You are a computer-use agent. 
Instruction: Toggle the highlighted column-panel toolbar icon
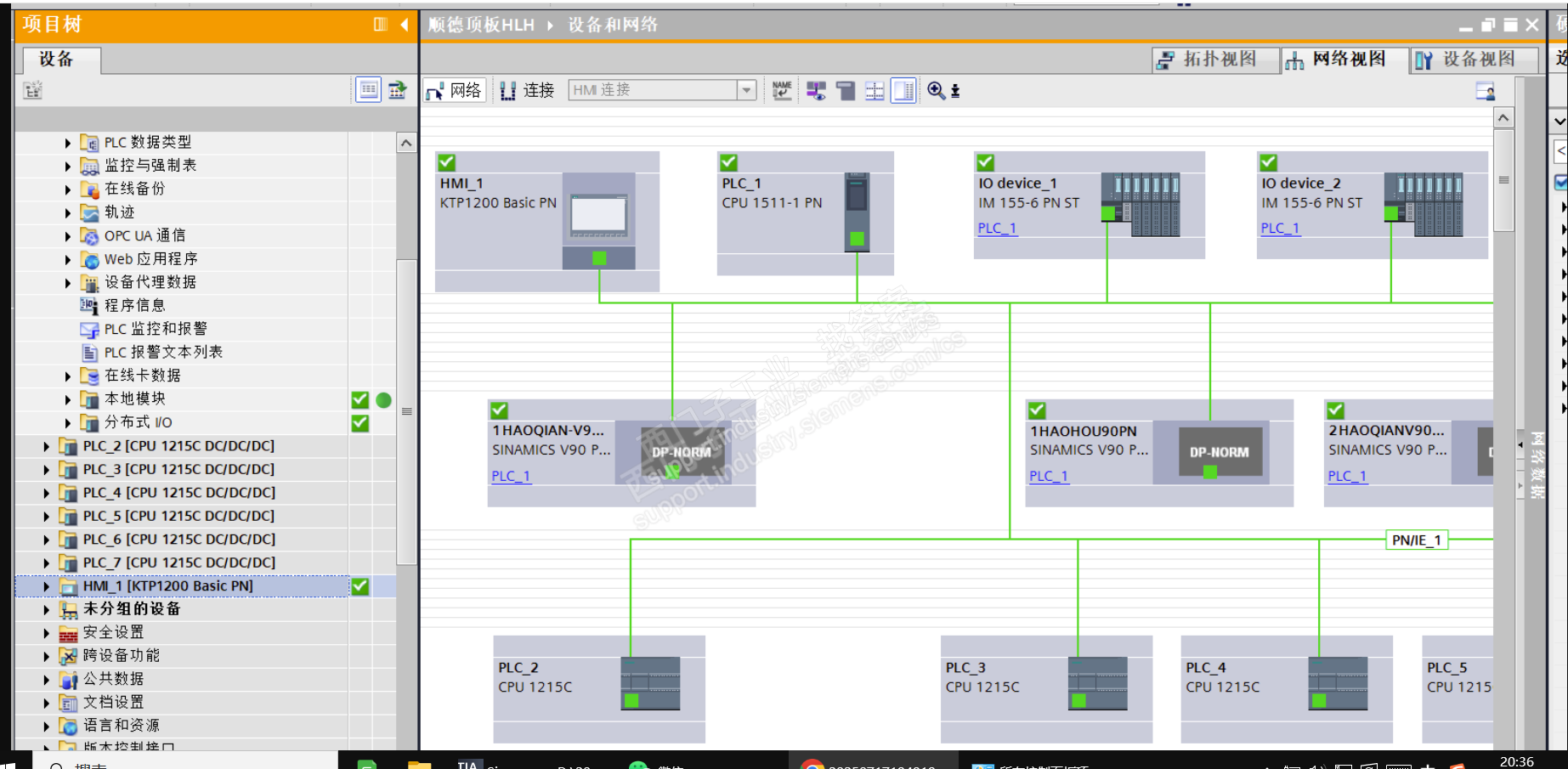(x=903, y=90)
